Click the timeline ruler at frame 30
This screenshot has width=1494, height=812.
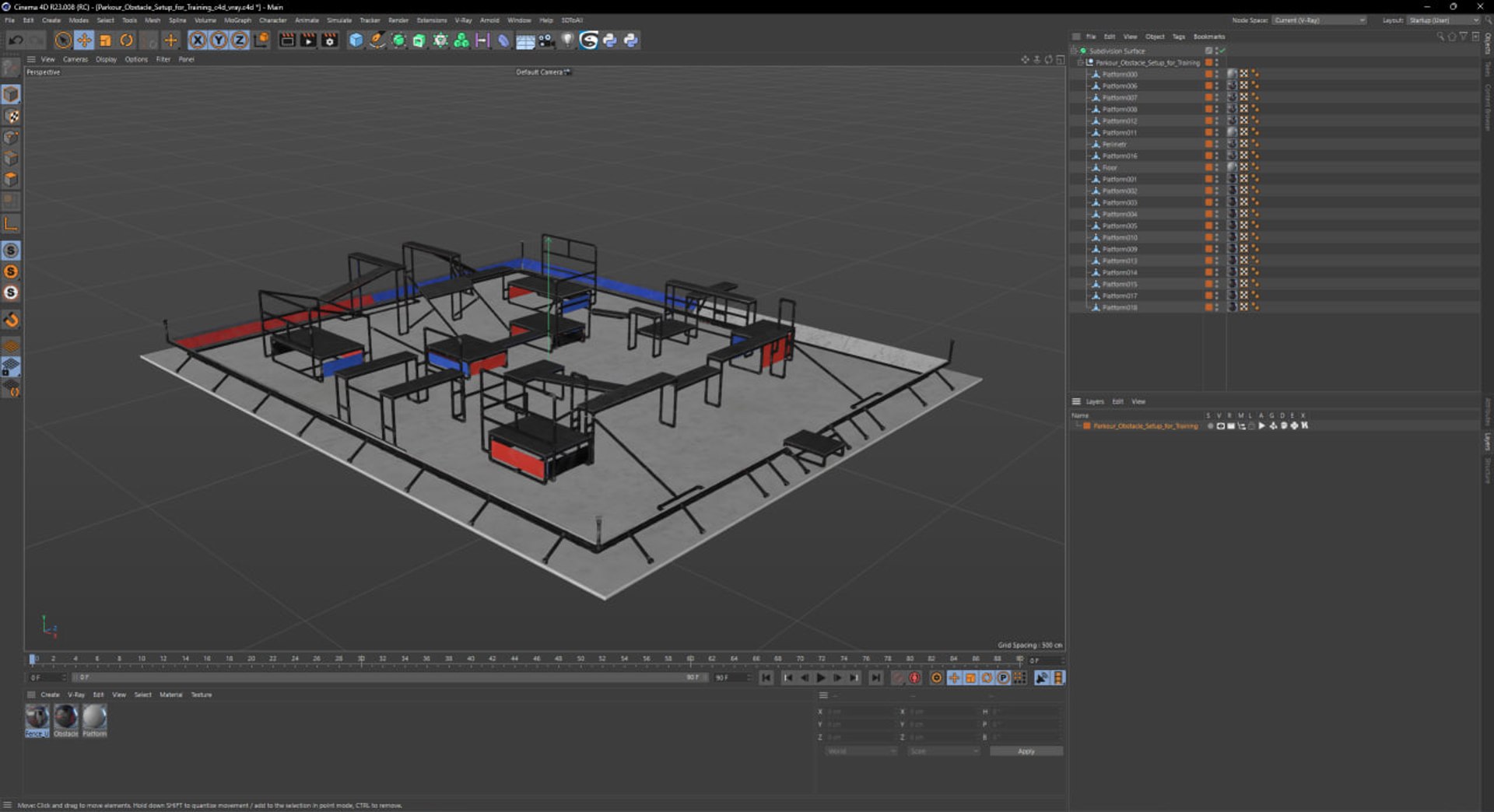click(361, 659)
